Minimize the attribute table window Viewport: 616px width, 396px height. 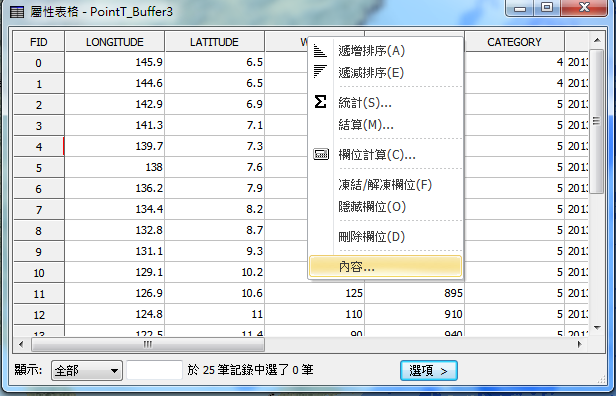[520, 8]
